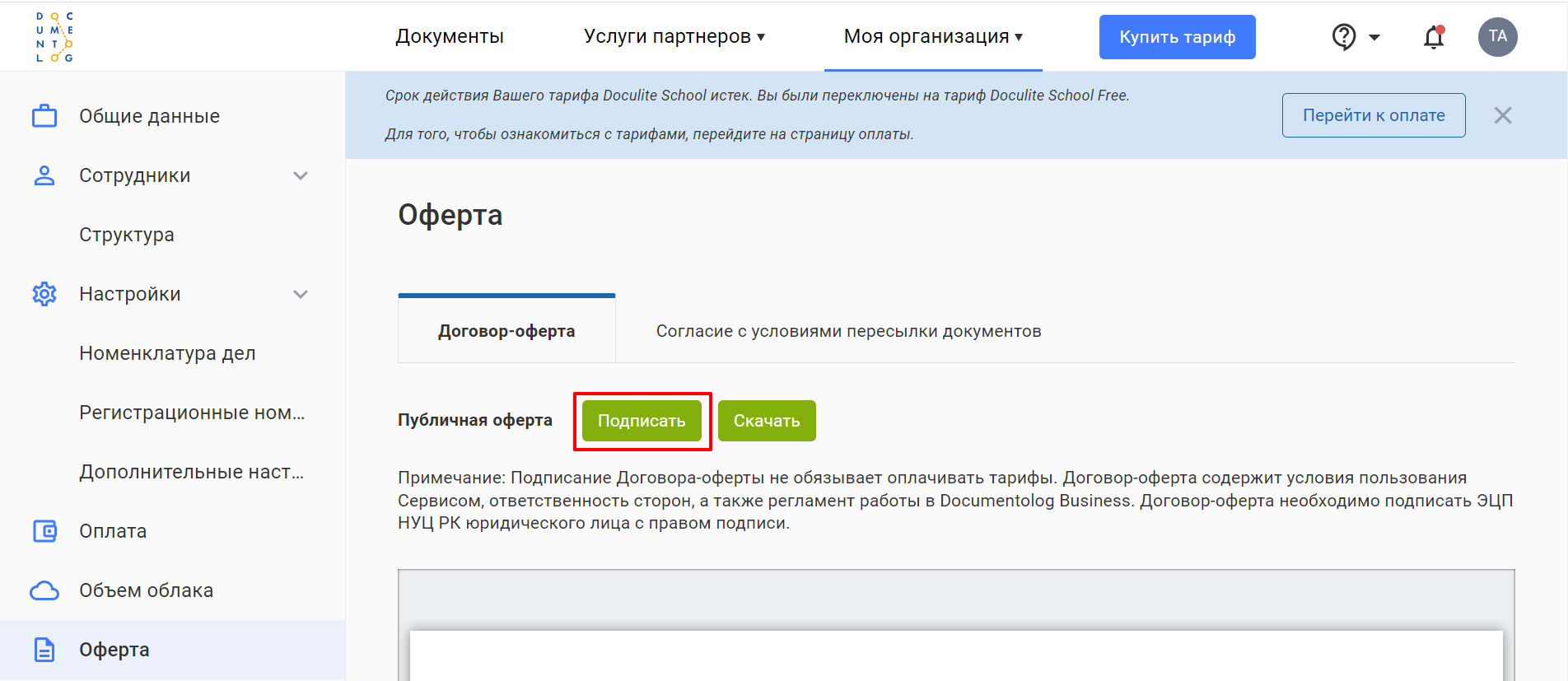Open the Документы menu item
Image resolution: width=1568 pixels, height=681 pixels.
449,37
